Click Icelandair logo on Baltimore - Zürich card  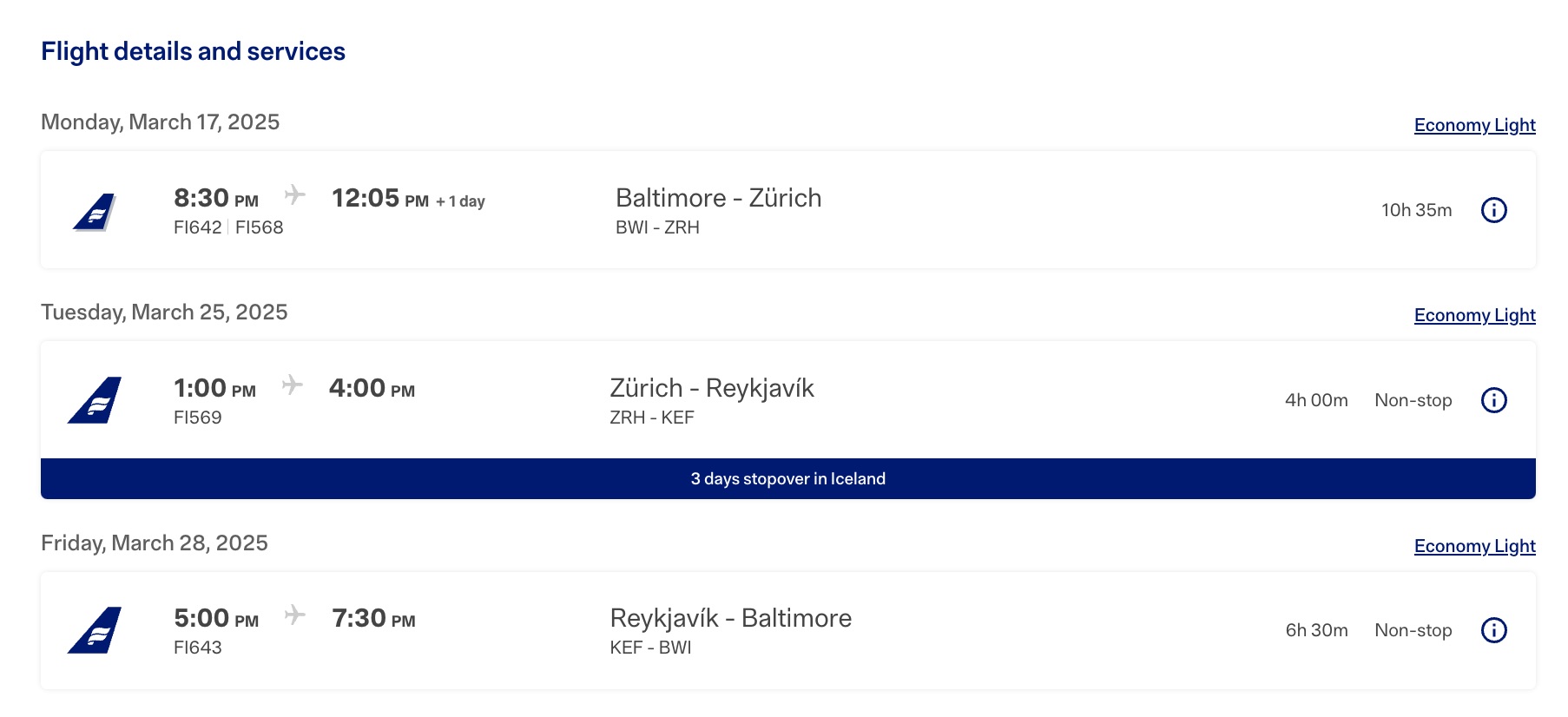click(x=95, y=212)
